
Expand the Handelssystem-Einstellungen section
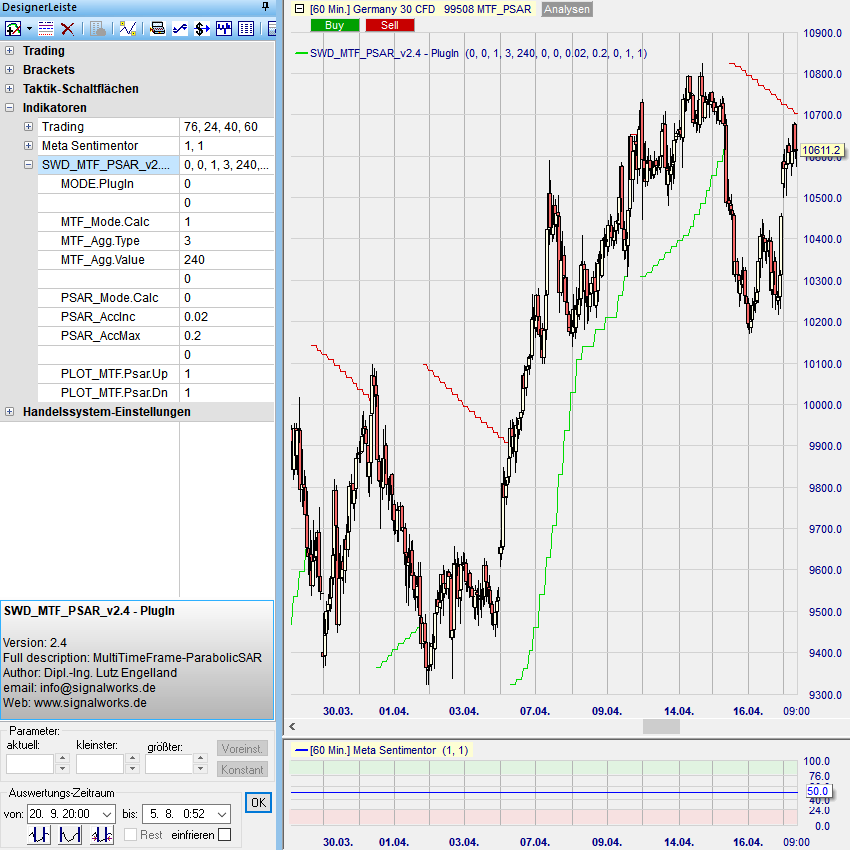(x=9, y=412)
